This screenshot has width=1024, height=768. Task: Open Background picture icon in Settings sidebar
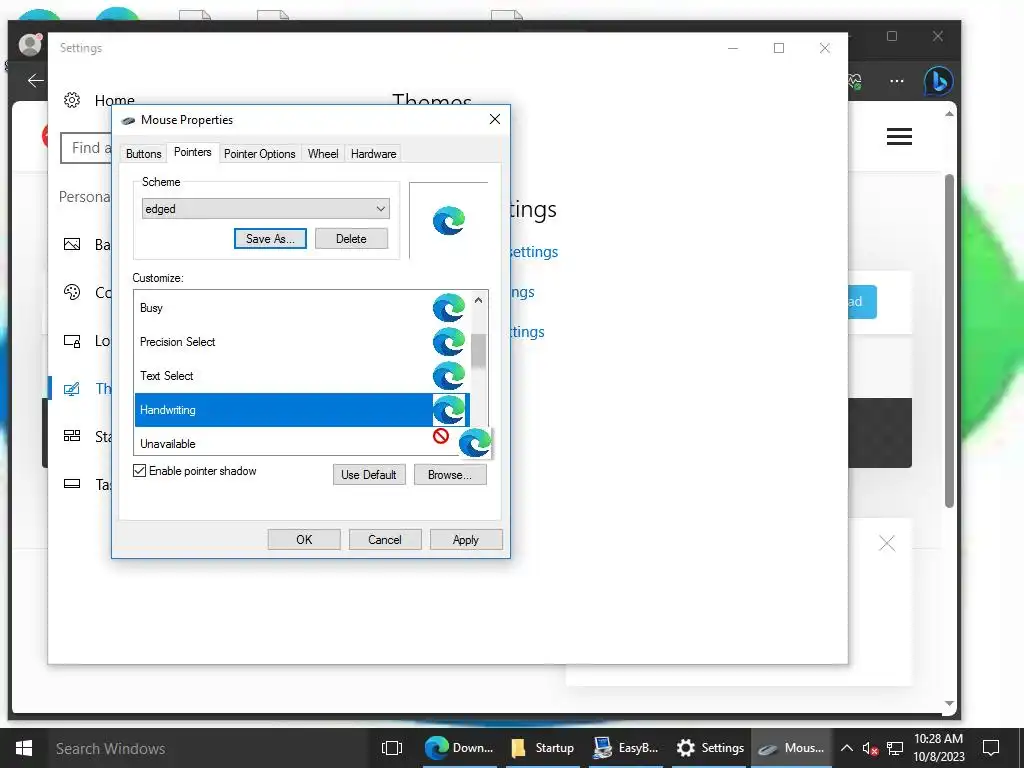click(72, 244)
